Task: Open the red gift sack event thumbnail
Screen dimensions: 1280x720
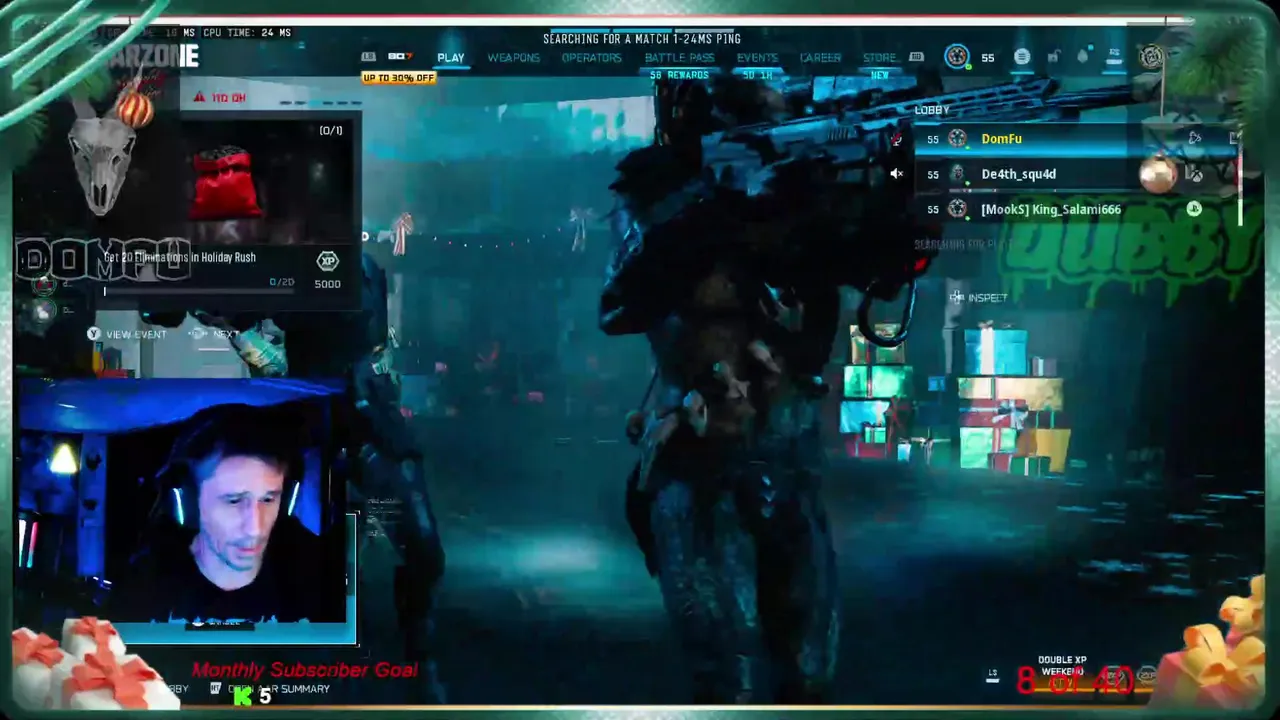Action: click(x=226, y=183)
